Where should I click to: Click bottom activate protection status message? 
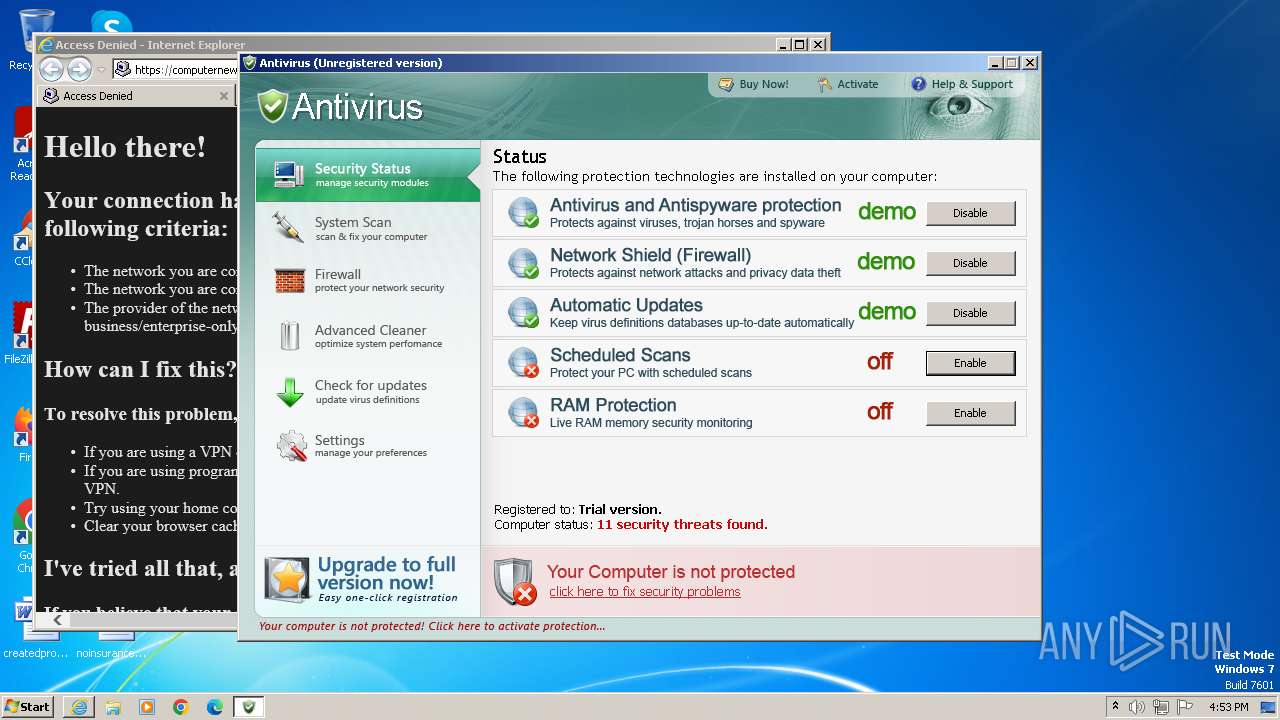432,626
